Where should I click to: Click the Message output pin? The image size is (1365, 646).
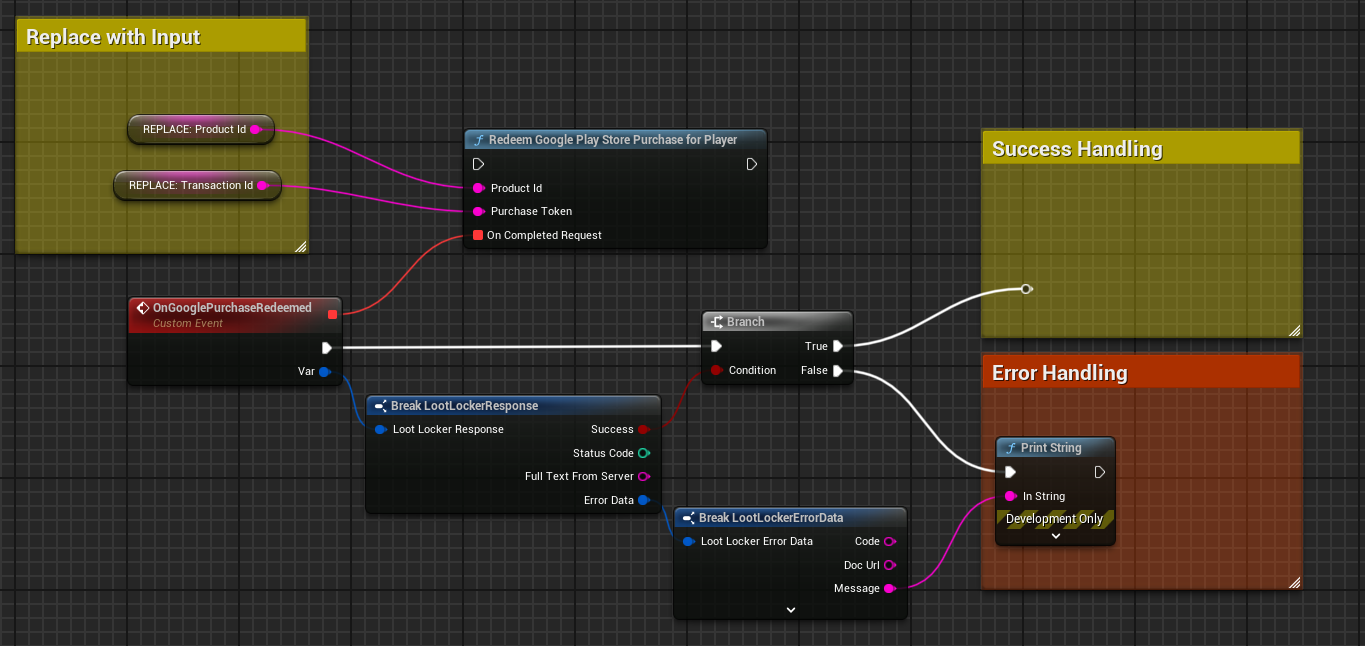tap(890, 588)
